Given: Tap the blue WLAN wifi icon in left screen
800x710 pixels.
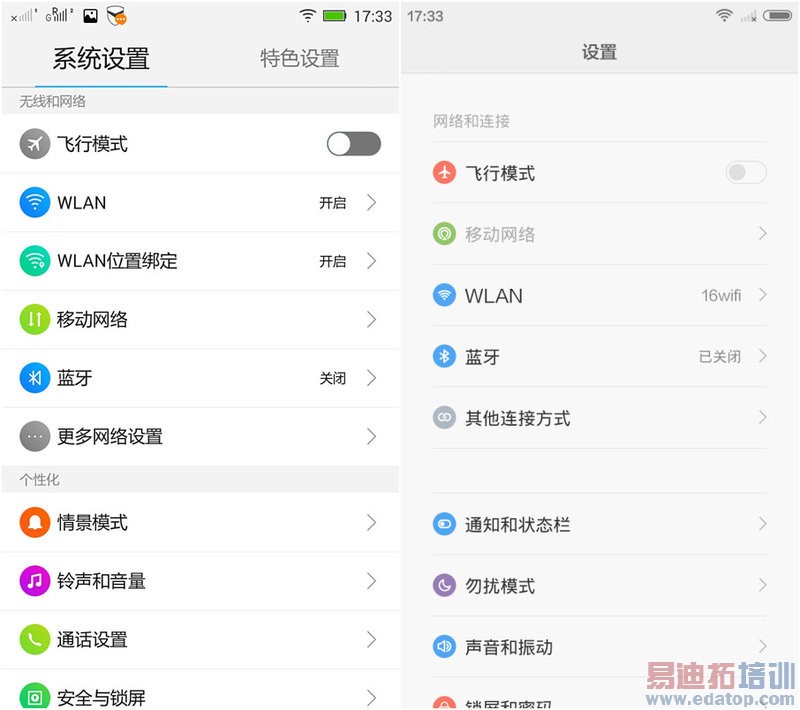Looking at the screenshot, I should pos(35,202).
